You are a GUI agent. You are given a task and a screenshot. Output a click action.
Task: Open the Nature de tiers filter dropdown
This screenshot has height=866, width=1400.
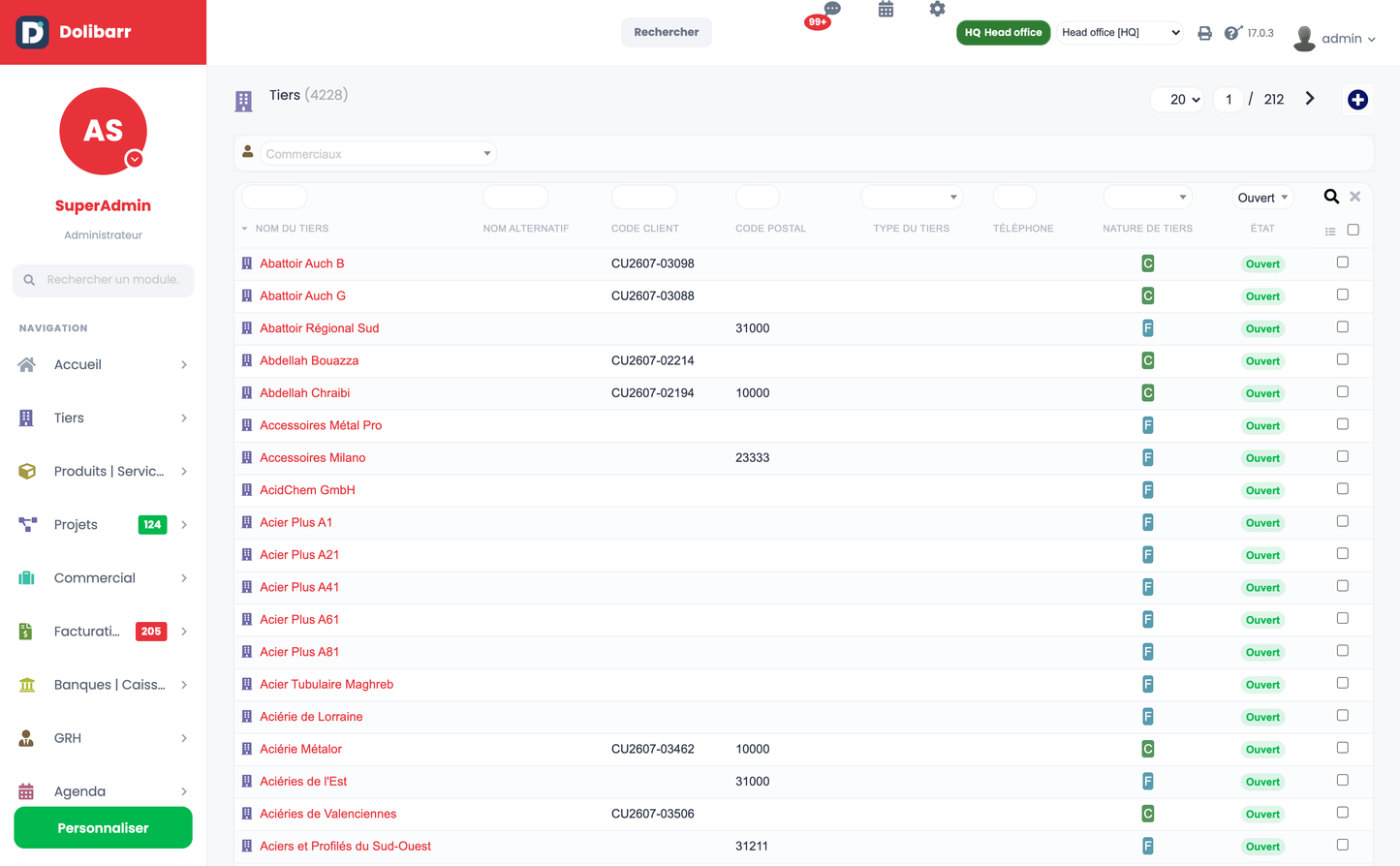click(1147, 197)
